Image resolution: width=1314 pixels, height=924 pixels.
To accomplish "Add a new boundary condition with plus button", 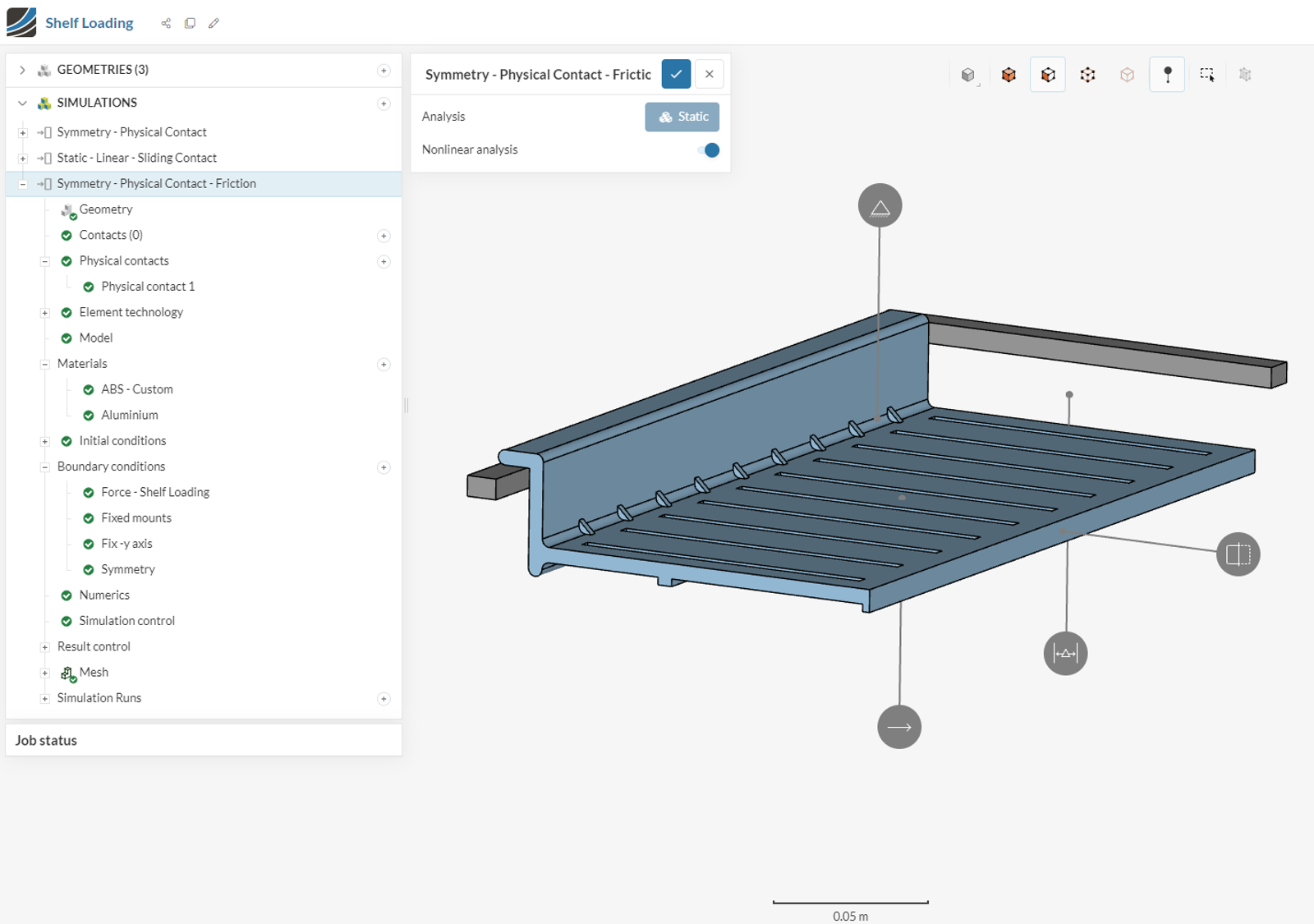I will pos(384,467).
